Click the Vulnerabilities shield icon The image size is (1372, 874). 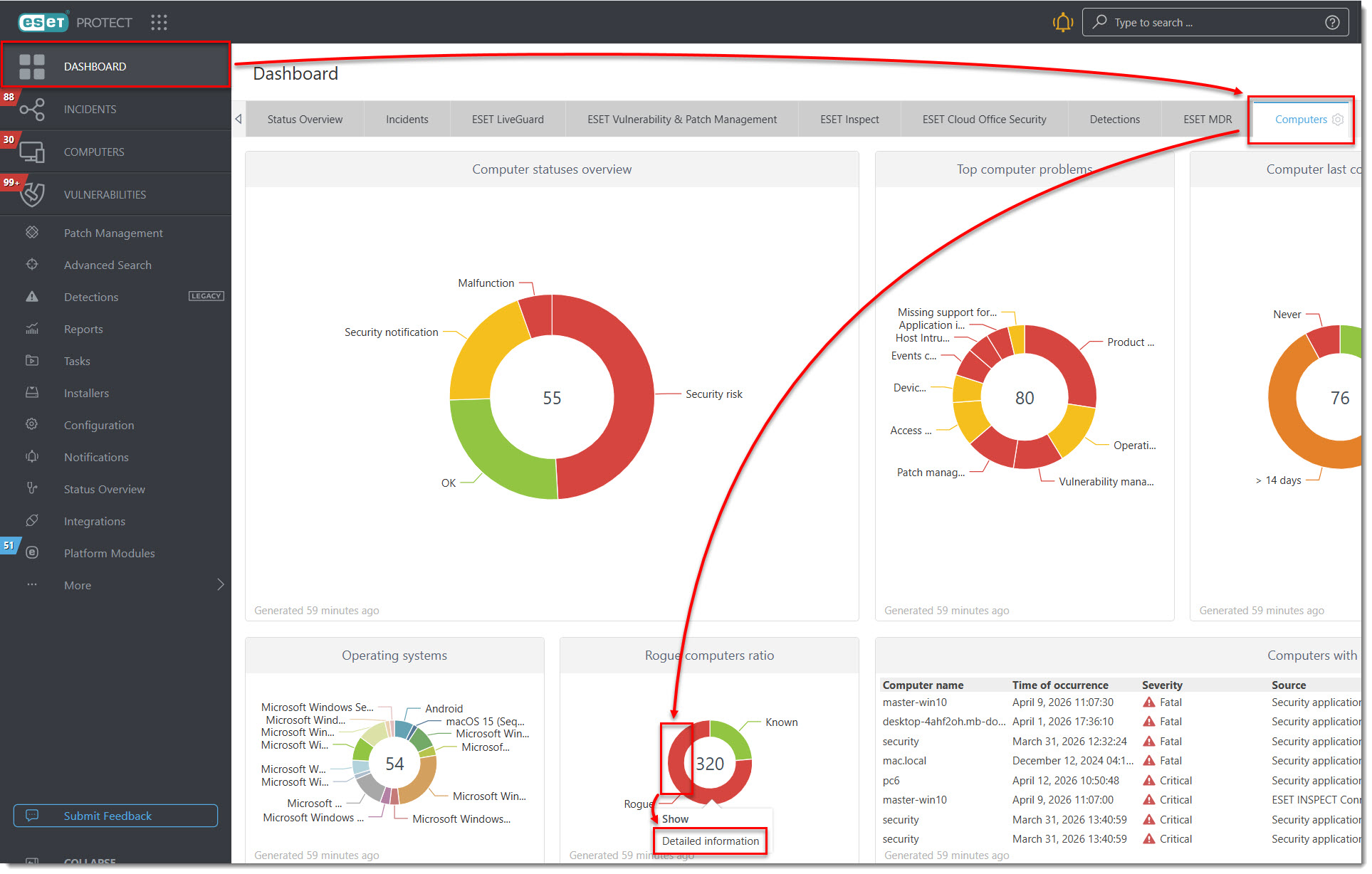(31, 194)
